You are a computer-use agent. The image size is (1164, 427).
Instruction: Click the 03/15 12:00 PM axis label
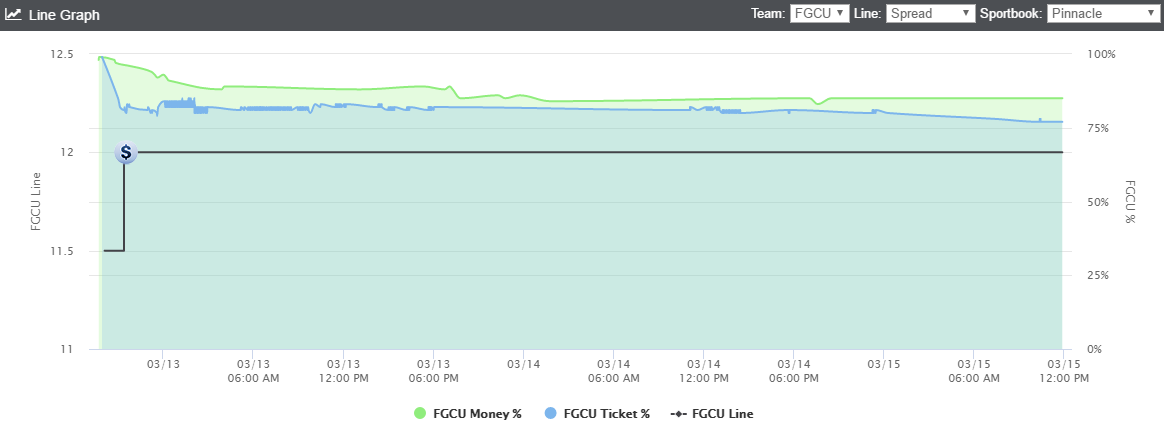coord(1063,371)
